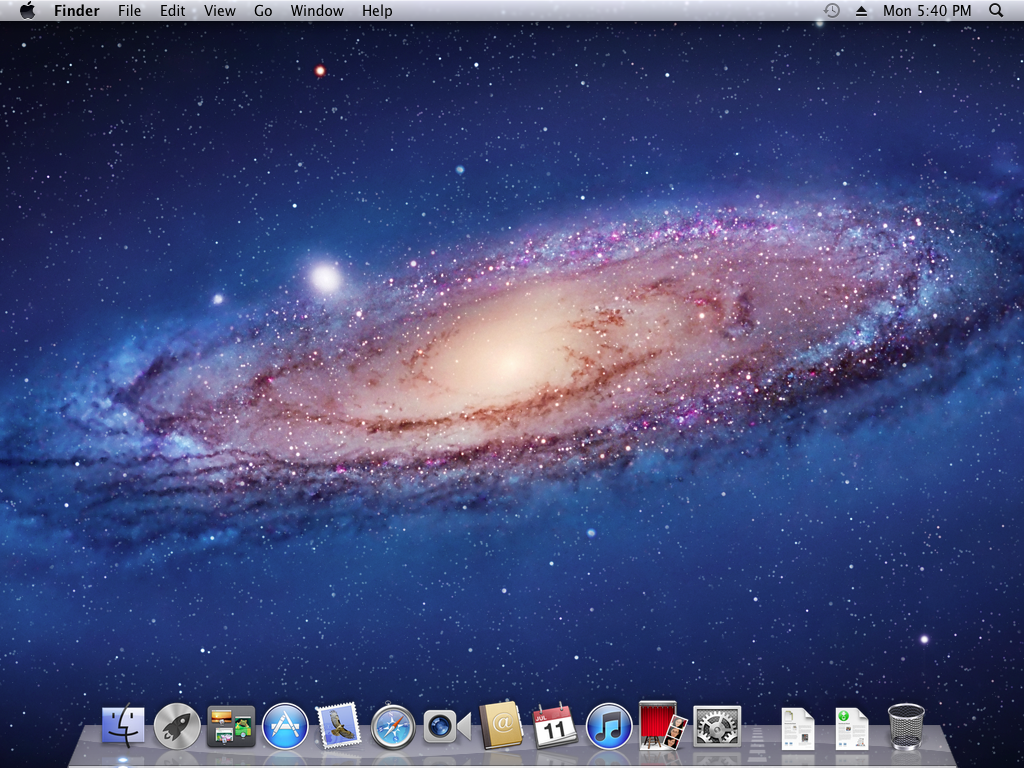Open iCal showing the 11th
Screen dimensions: 1024x768
point(554,725)
